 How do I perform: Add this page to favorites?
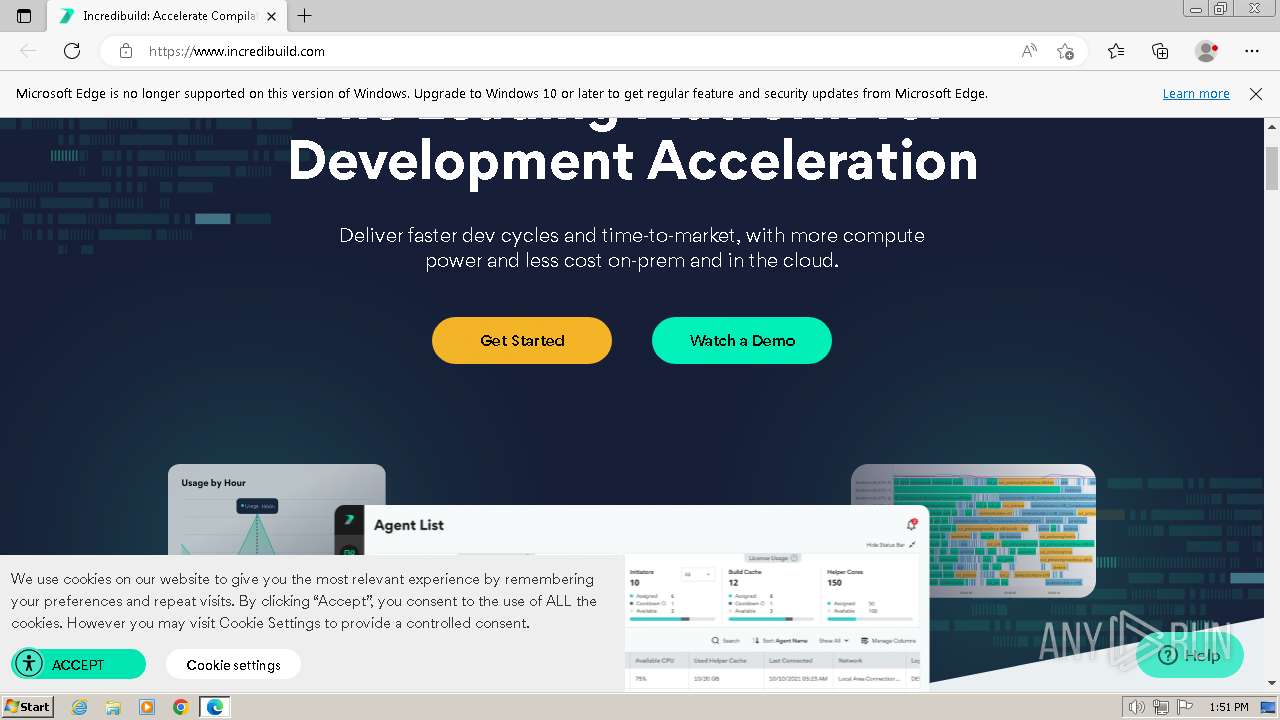tap(1065, 51)
